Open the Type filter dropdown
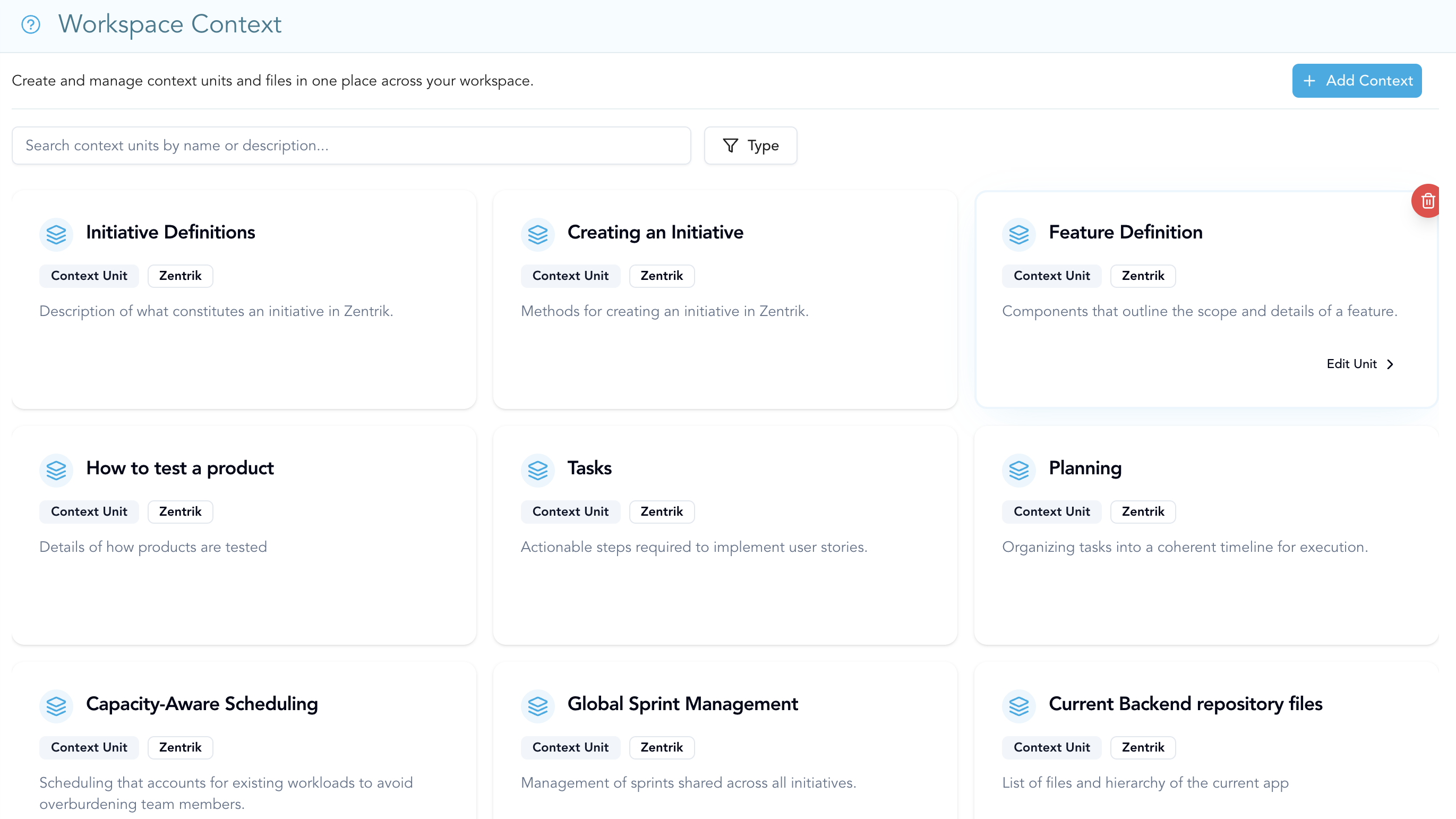 [x=751, y=146]
